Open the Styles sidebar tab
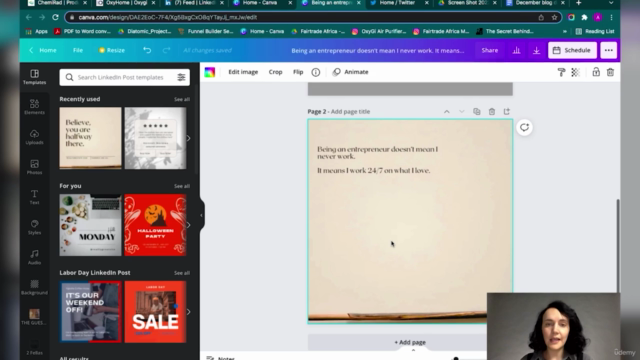This screenshot has height=360, width=640. click(x=34, y=227)
